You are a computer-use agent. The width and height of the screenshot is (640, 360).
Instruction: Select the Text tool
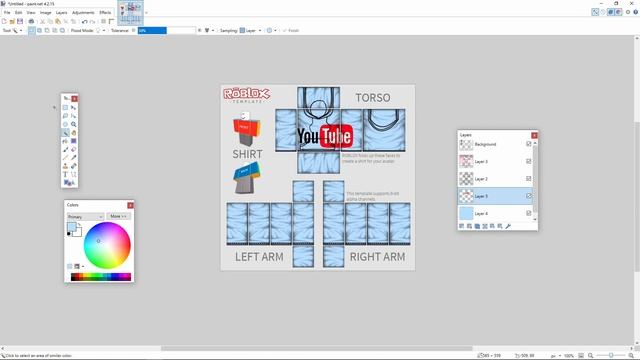point(65,174)
